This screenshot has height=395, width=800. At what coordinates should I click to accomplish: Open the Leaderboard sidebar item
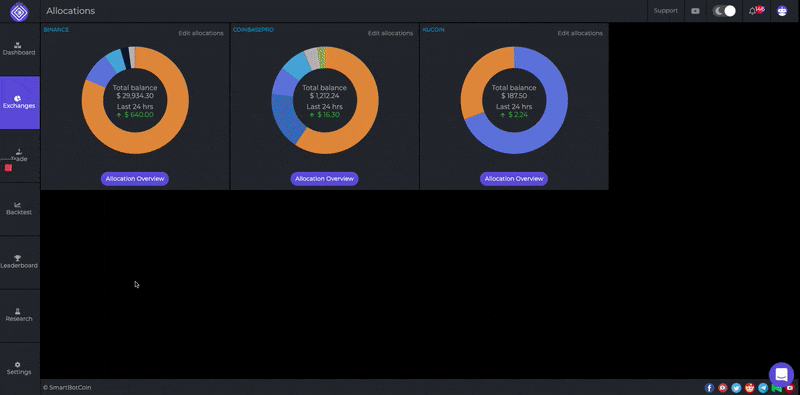coord(19,262)
